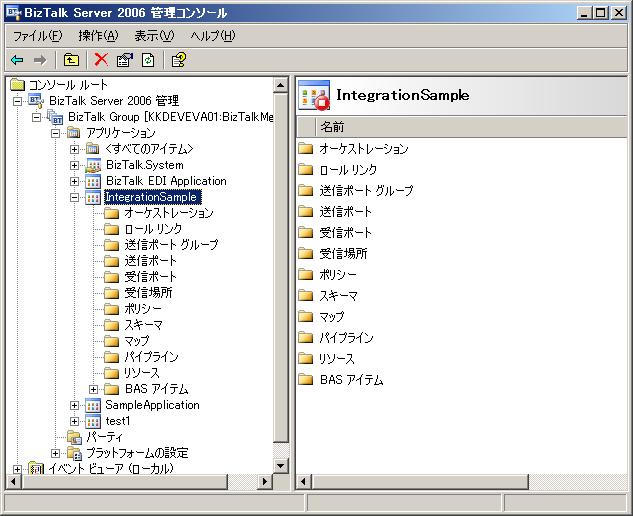
Task: Click the パイプライン folder icon in right pane
Action: [x=306, y=338]
